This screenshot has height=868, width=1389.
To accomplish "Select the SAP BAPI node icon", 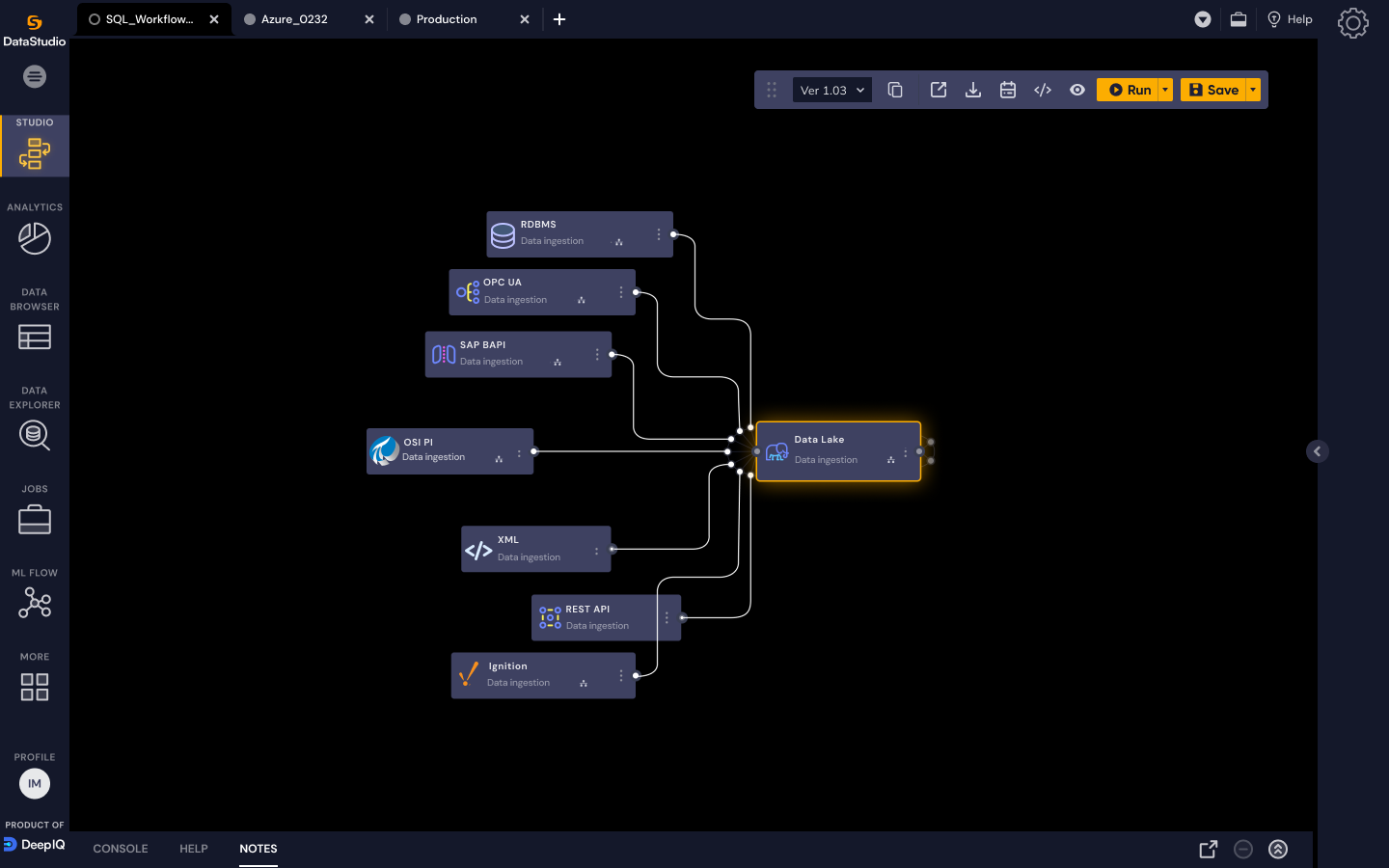I will 444,354.
